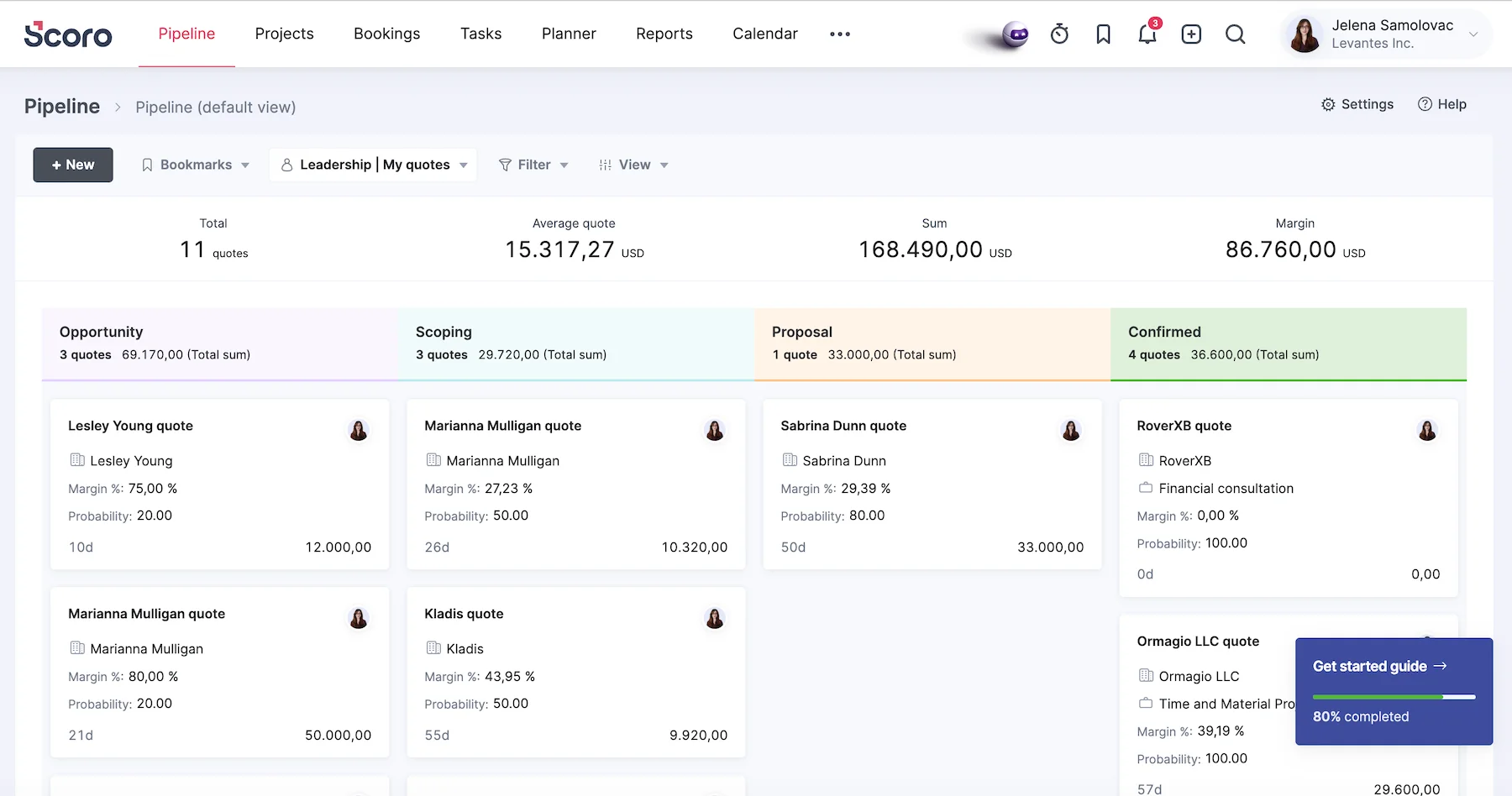
Task: Click the New quote button
Action: point(73,165)
